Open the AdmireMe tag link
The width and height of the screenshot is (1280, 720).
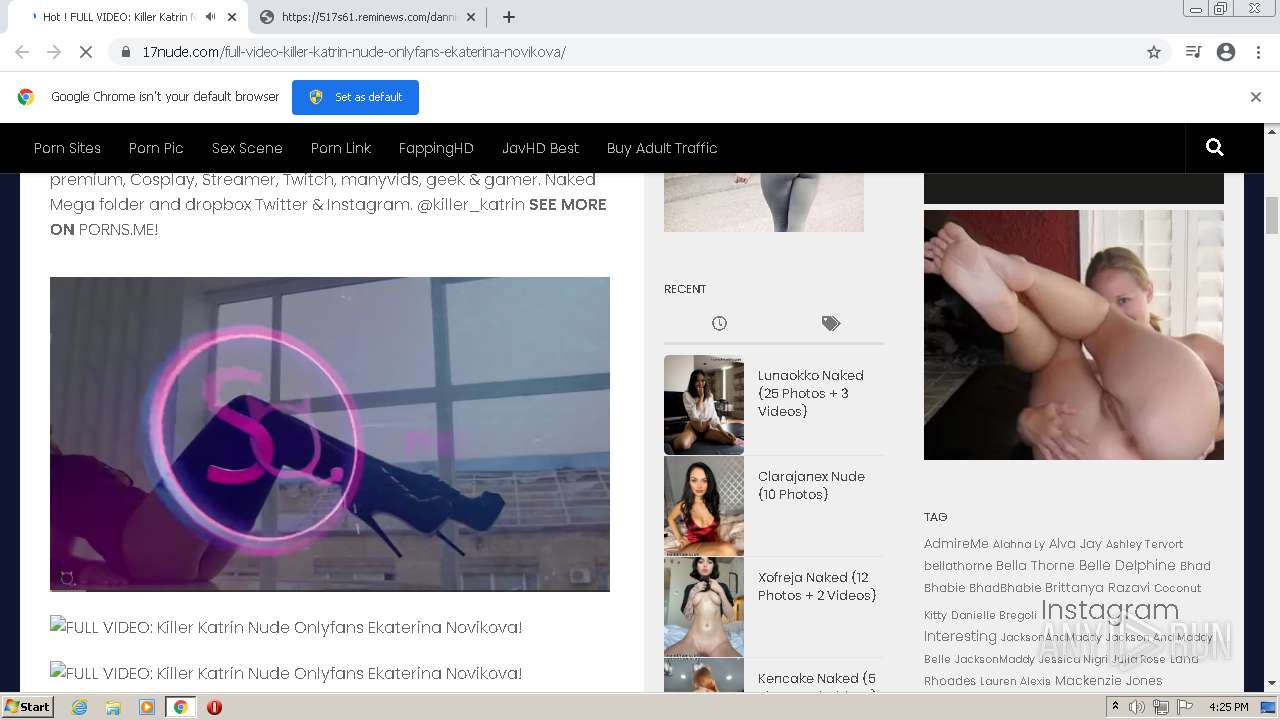coord(956,544)
